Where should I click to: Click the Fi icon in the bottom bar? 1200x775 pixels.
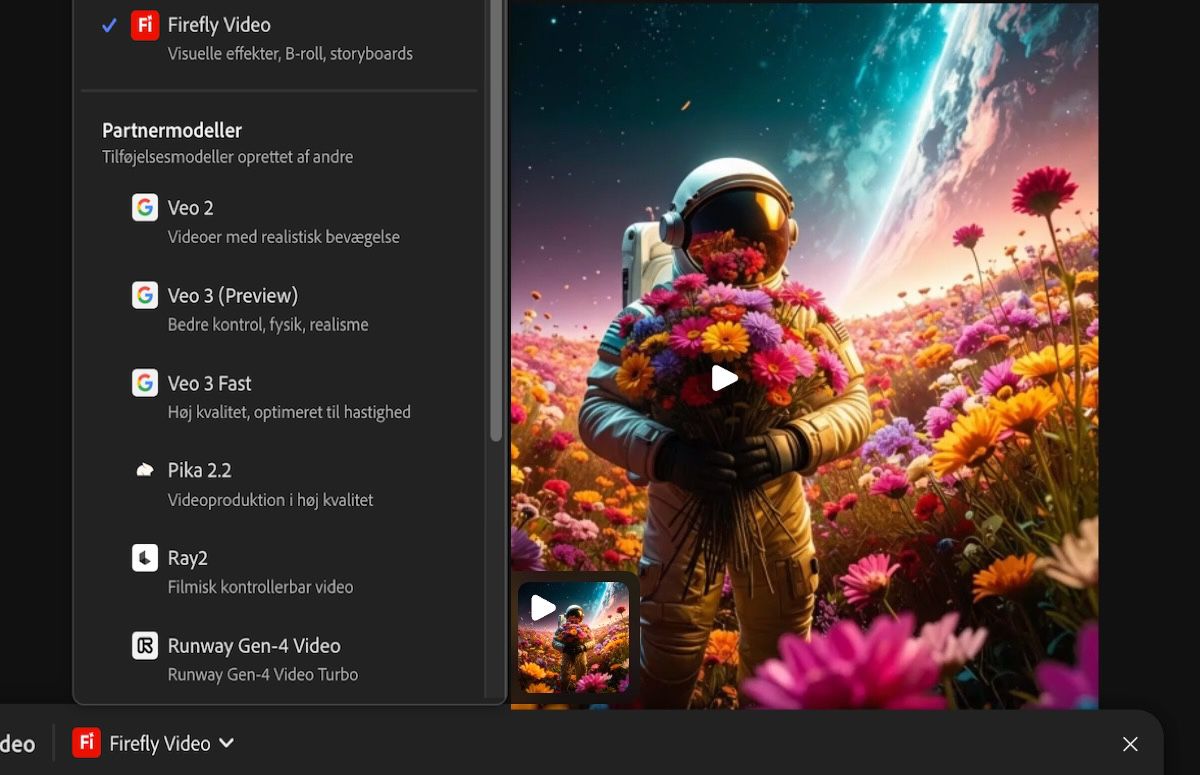click(x=86, y=743)
